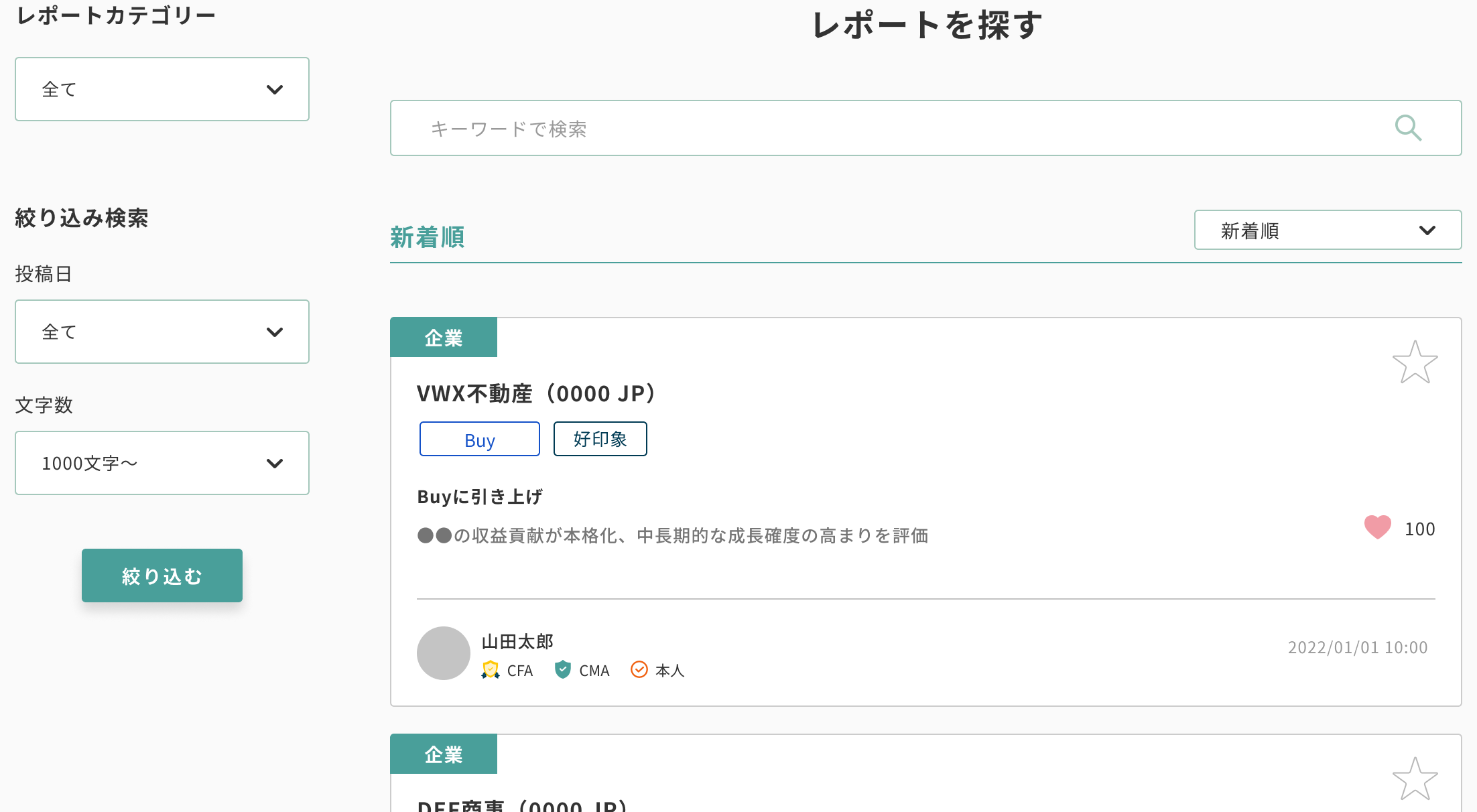Open the VWX不動産（0000 JP）report title
The height and width of the screenshot is (812, 1477).
coord(536,394)
